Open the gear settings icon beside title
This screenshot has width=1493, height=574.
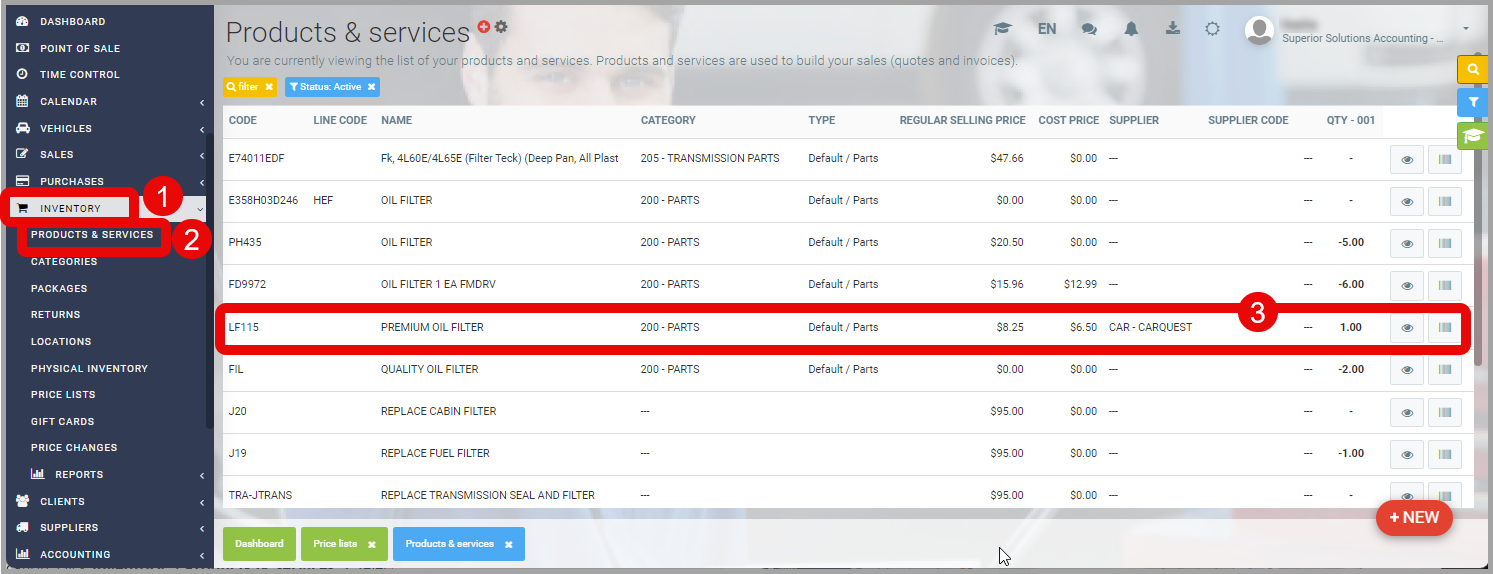point(501,27)
